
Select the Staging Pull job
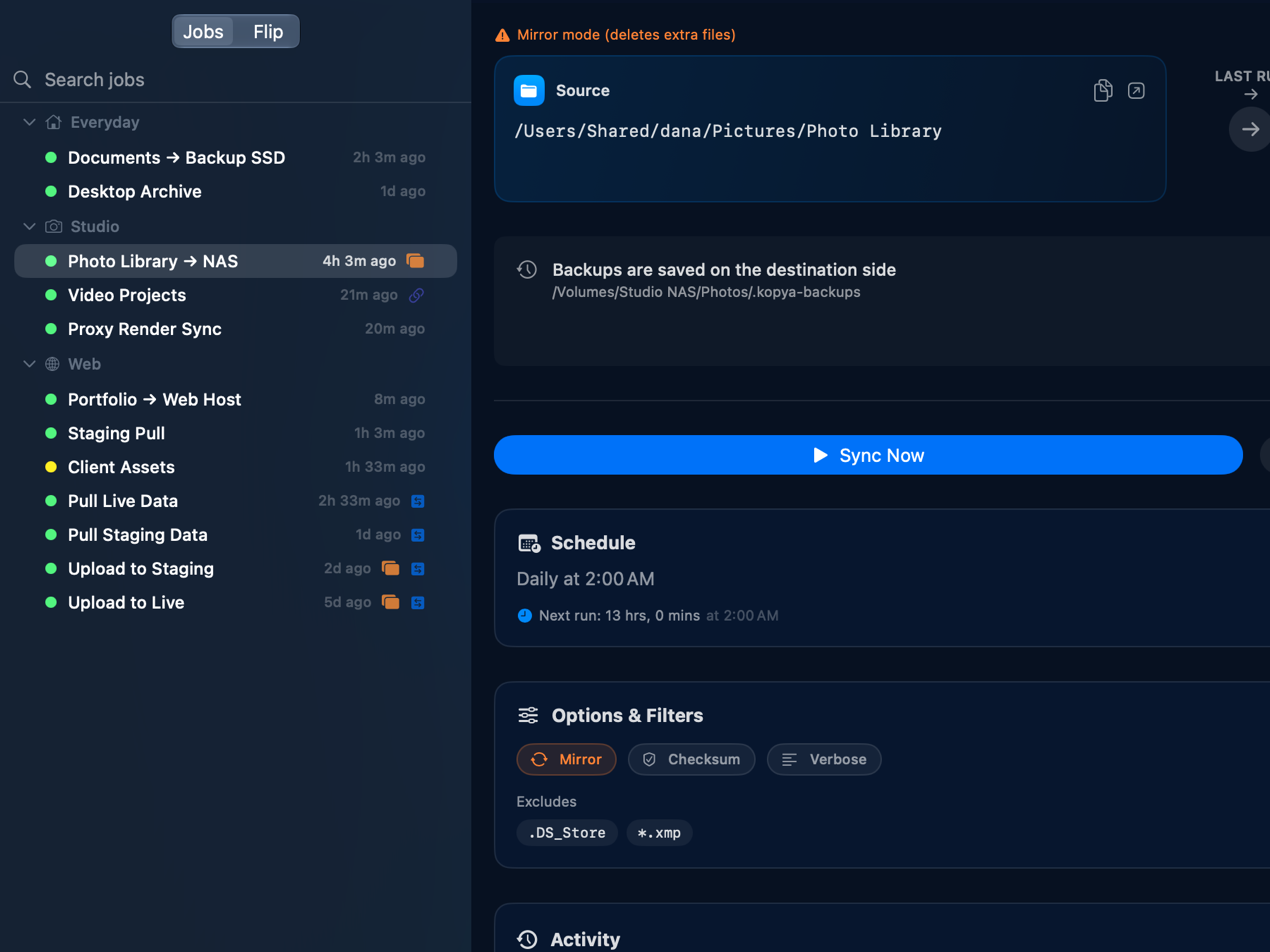236,434
